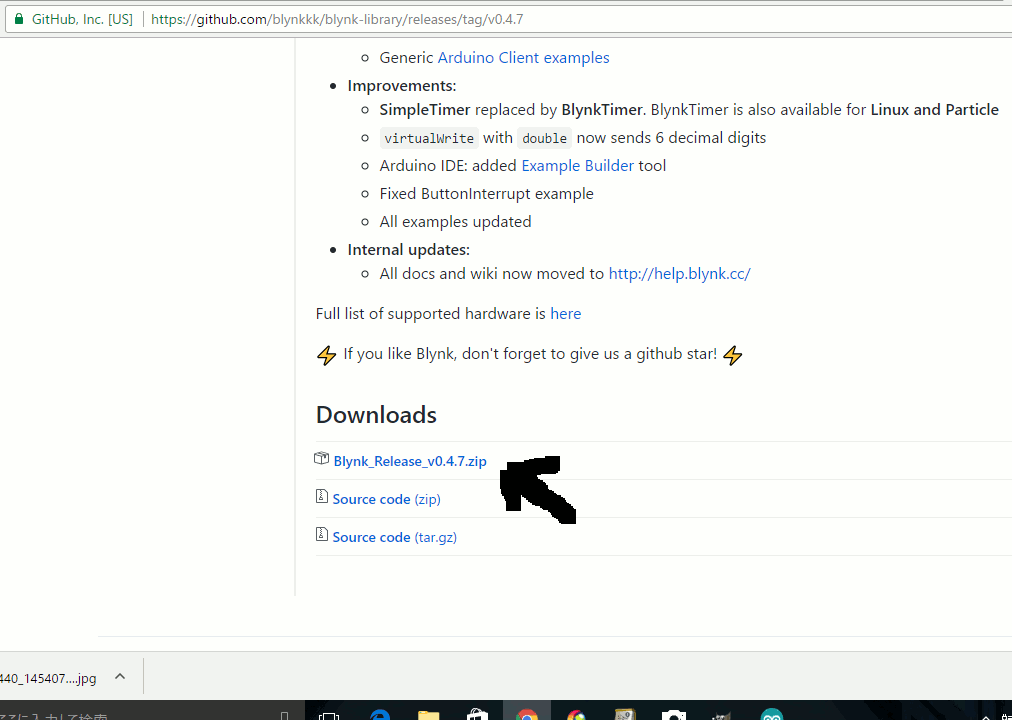The height and width of the screenshot is (720, 1012).
Task: Visit the http://help.blynk.cc/ link
Action: 680,274
